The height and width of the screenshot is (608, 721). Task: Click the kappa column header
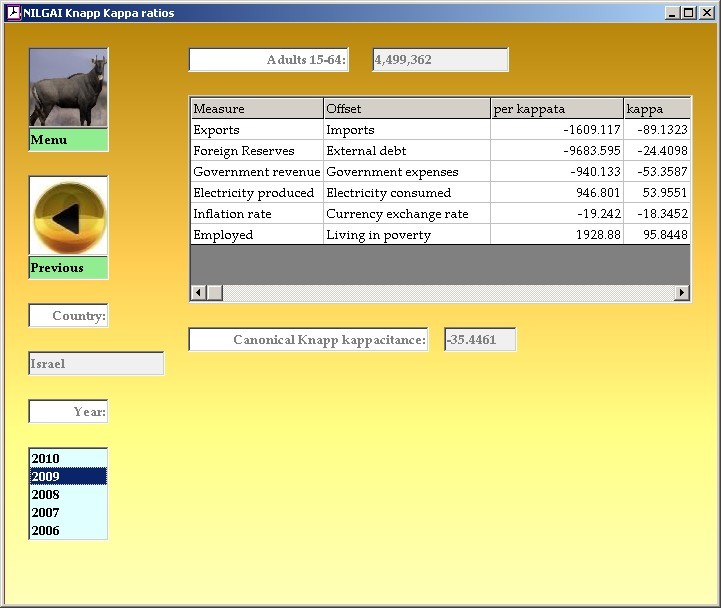(656, 109)
